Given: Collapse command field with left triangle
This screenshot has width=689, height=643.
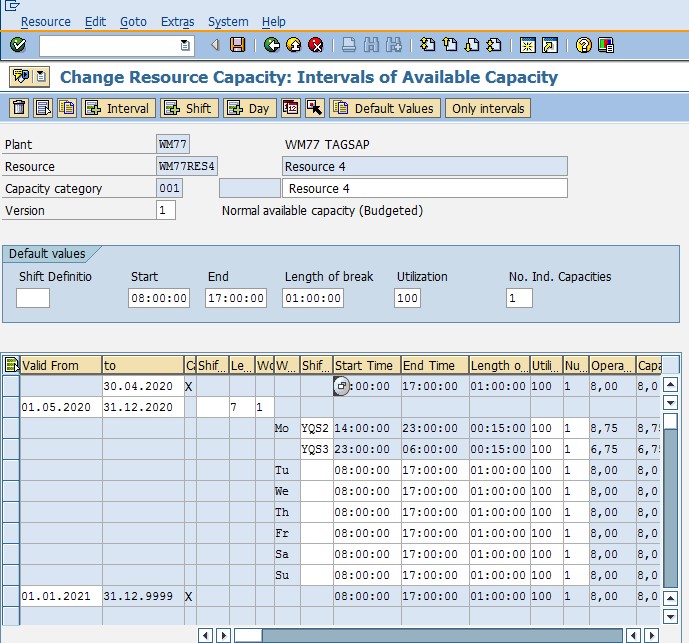Looking at the screenshot, I should pos(215,45).
